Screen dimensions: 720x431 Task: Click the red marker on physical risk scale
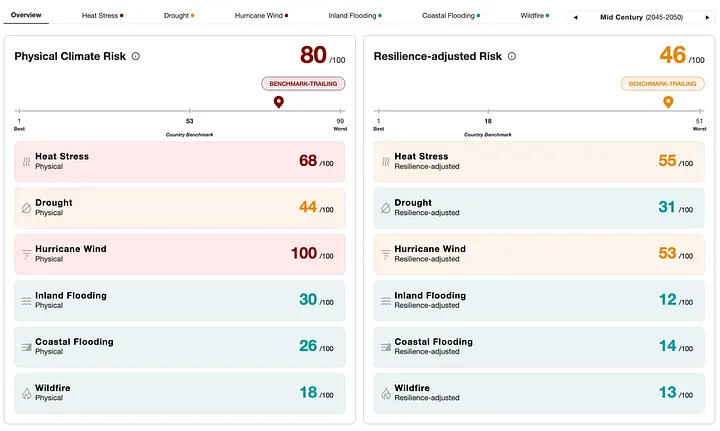[x=278, y=101]
